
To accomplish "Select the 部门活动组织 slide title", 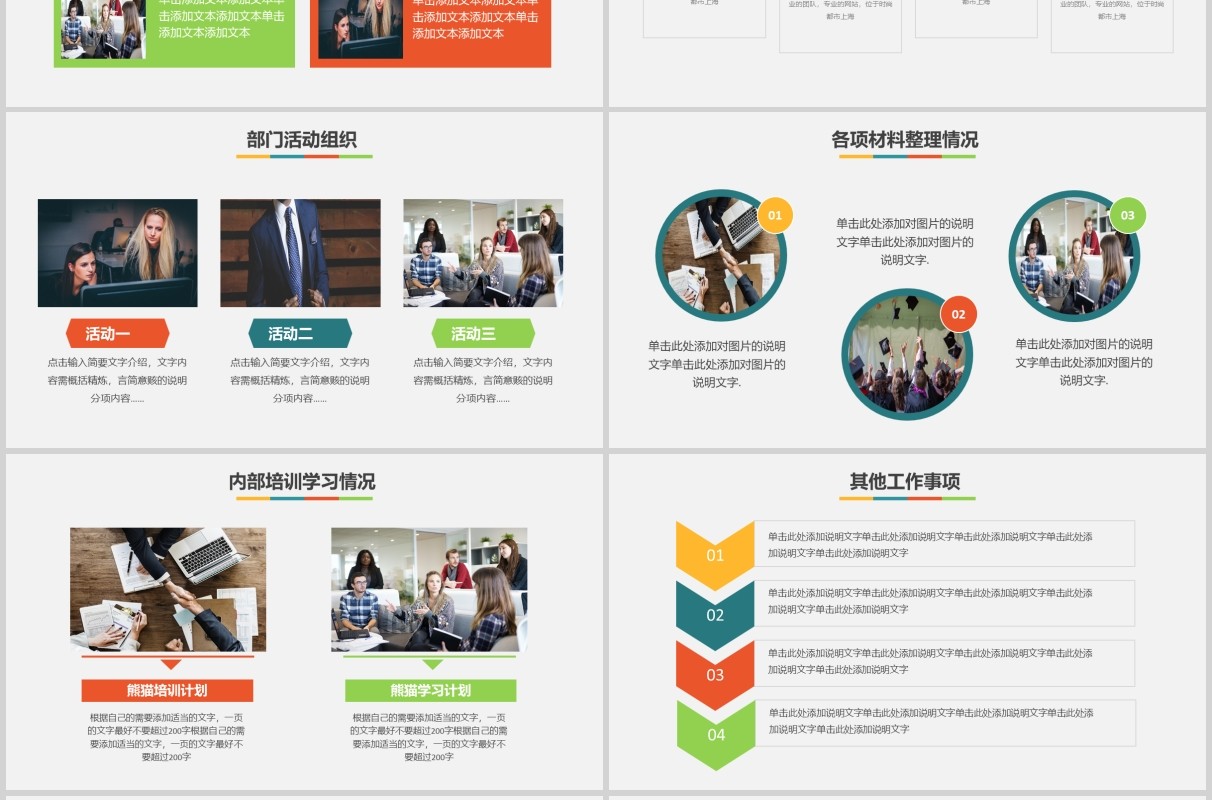I will (x=302, y=140).
